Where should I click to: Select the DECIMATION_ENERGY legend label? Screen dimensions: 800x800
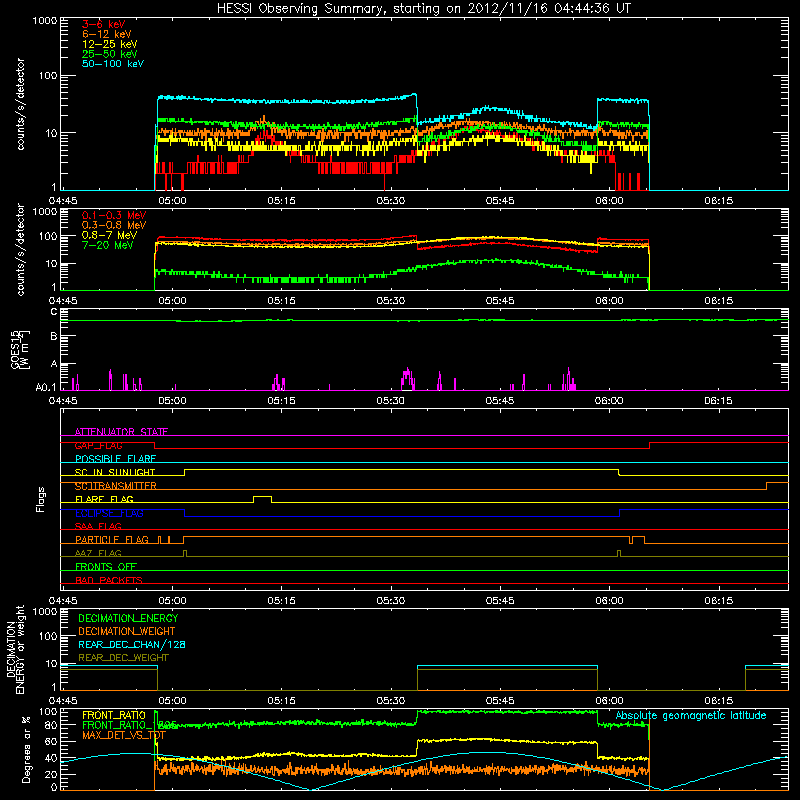pyautogui.click(x=128, y=618)
